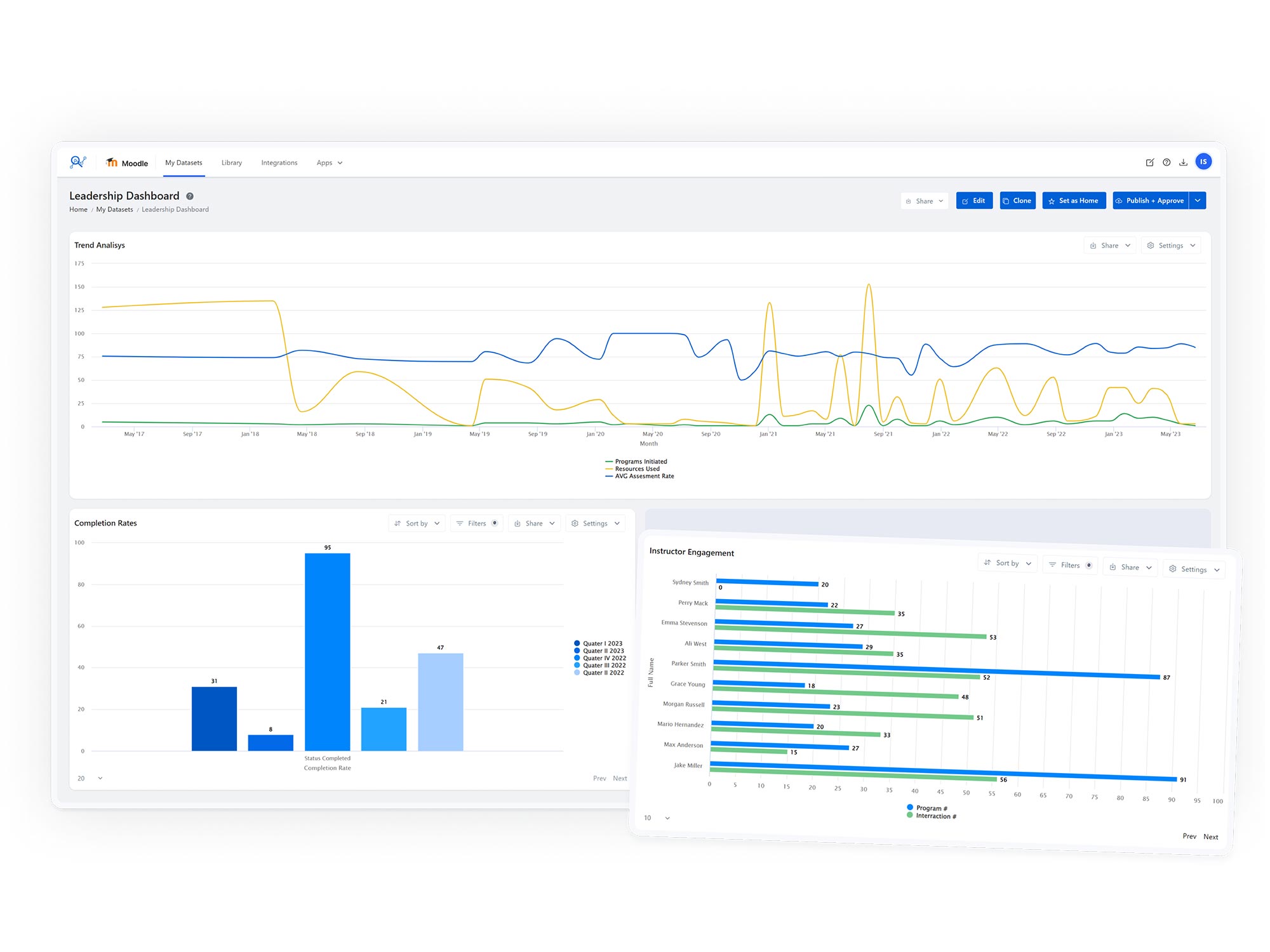Image resolution: width=1270 pixels, height=952 pixels.
Task: Go to My Datasets breadcrumb link
Action: pyautogui.click(x=114, y=209)
